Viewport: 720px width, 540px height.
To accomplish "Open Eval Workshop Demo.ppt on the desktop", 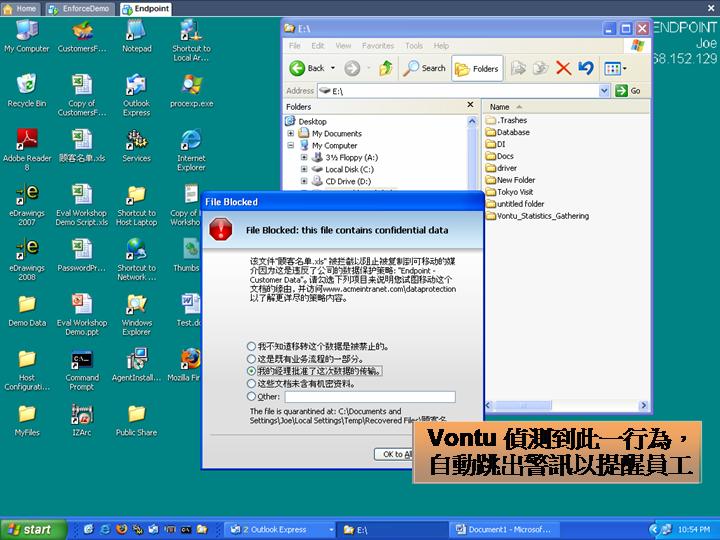I will [82, 315].
